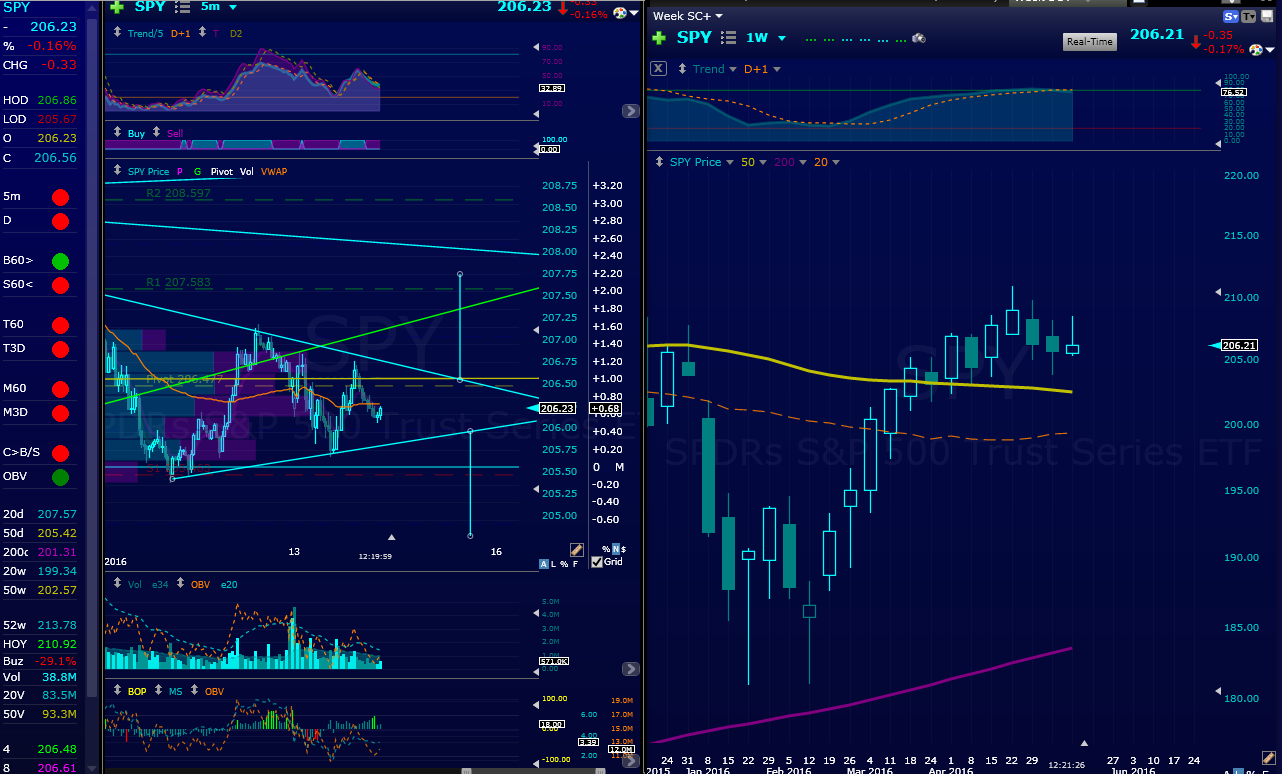The height and width of the screenshot is (774, 1282).
Task: Enable logarithmic scale L toggle
Action: click(553, 564)
